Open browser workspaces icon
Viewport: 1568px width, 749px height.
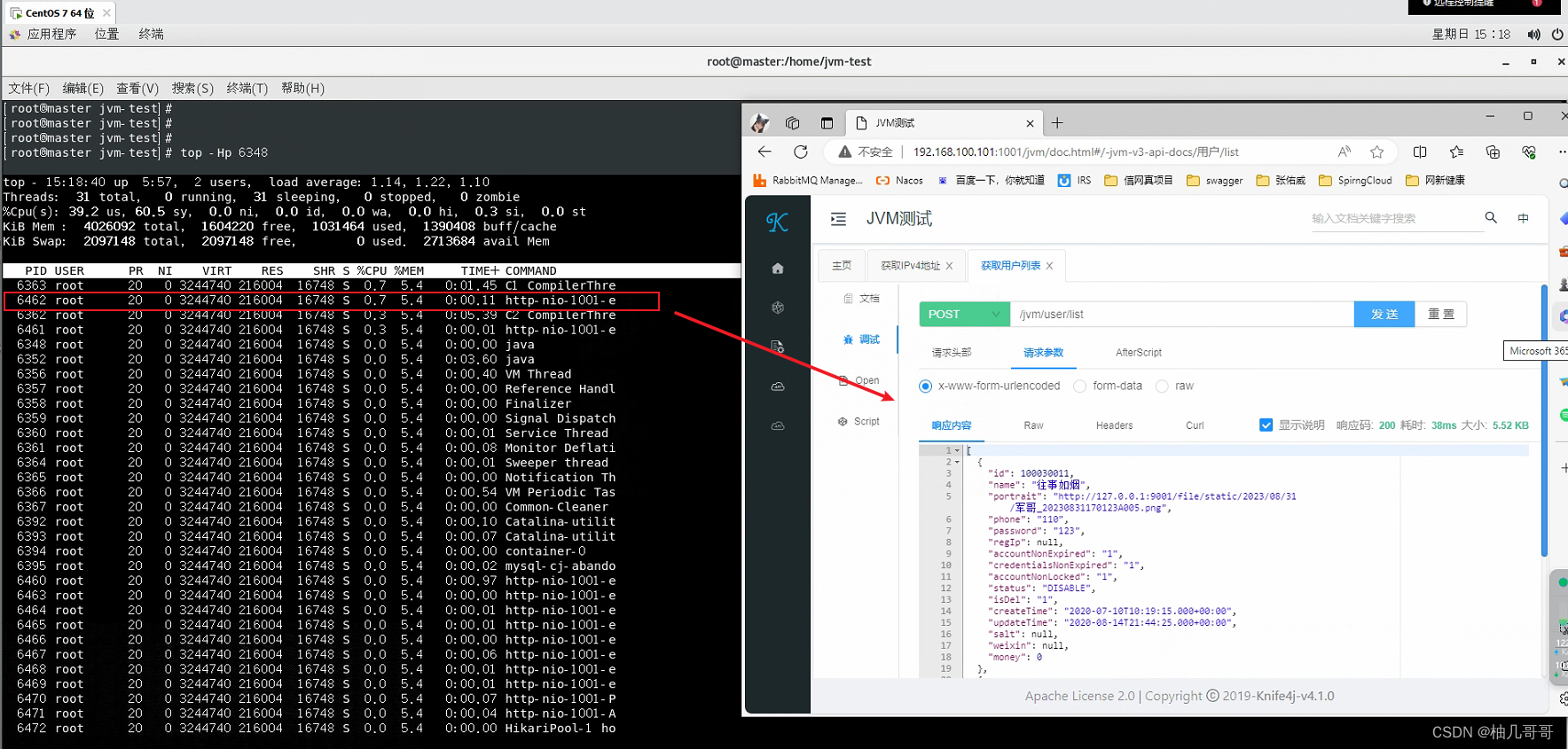tap(793, 123)
